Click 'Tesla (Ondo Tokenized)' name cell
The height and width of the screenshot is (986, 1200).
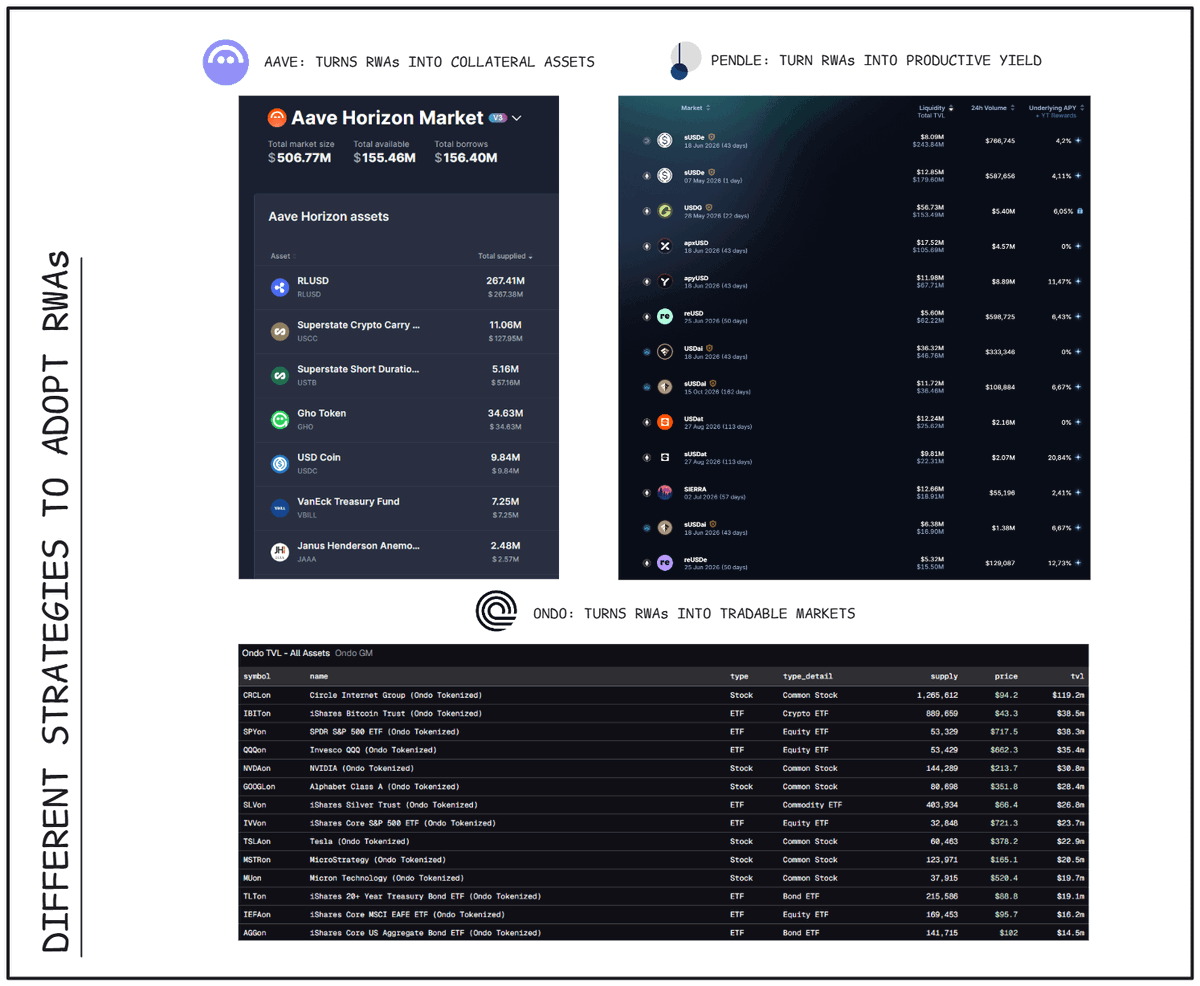tap(359, 841)
